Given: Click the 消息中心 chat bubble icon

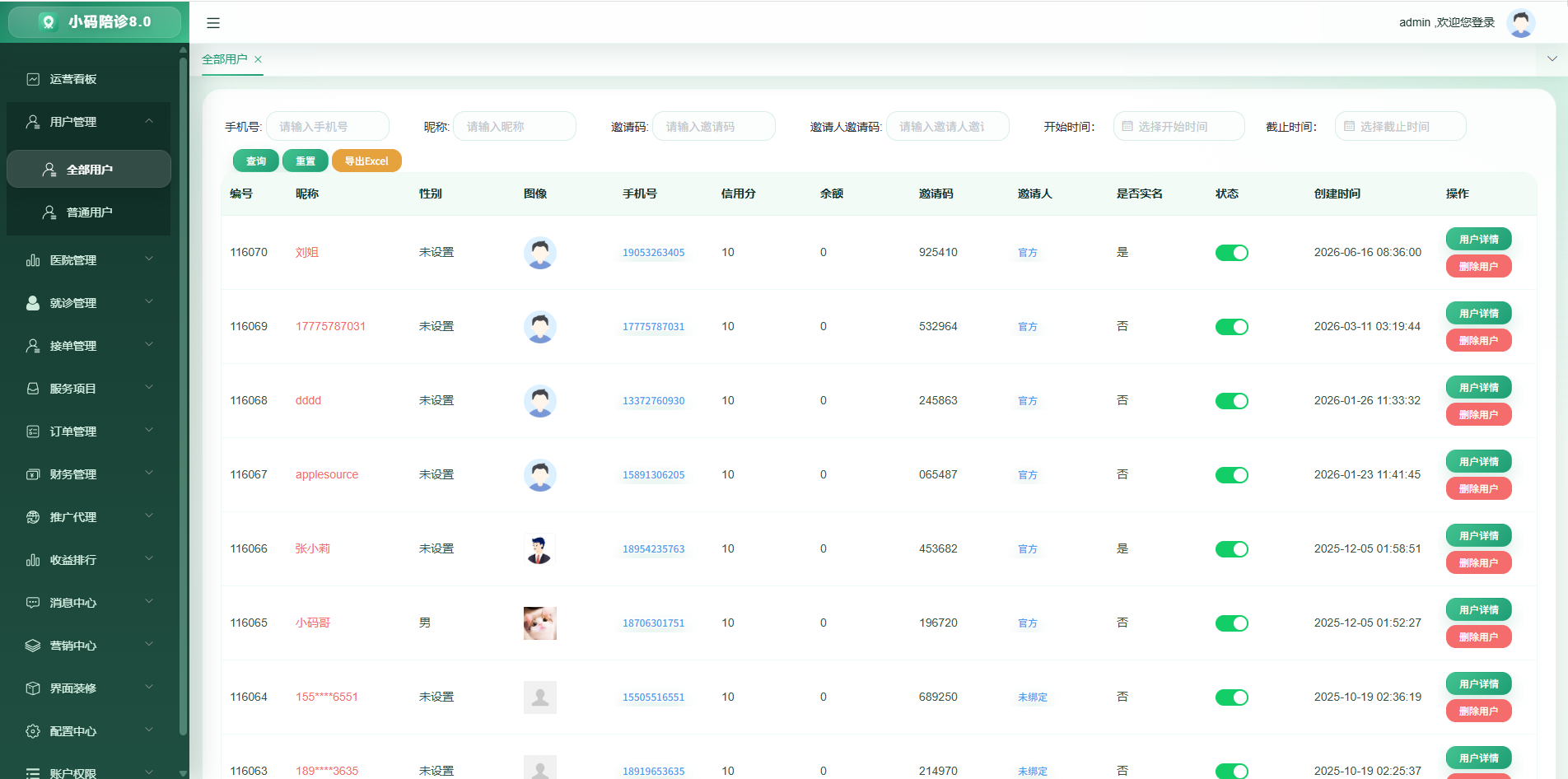Looking at the screenshot, I should (33, 603).
